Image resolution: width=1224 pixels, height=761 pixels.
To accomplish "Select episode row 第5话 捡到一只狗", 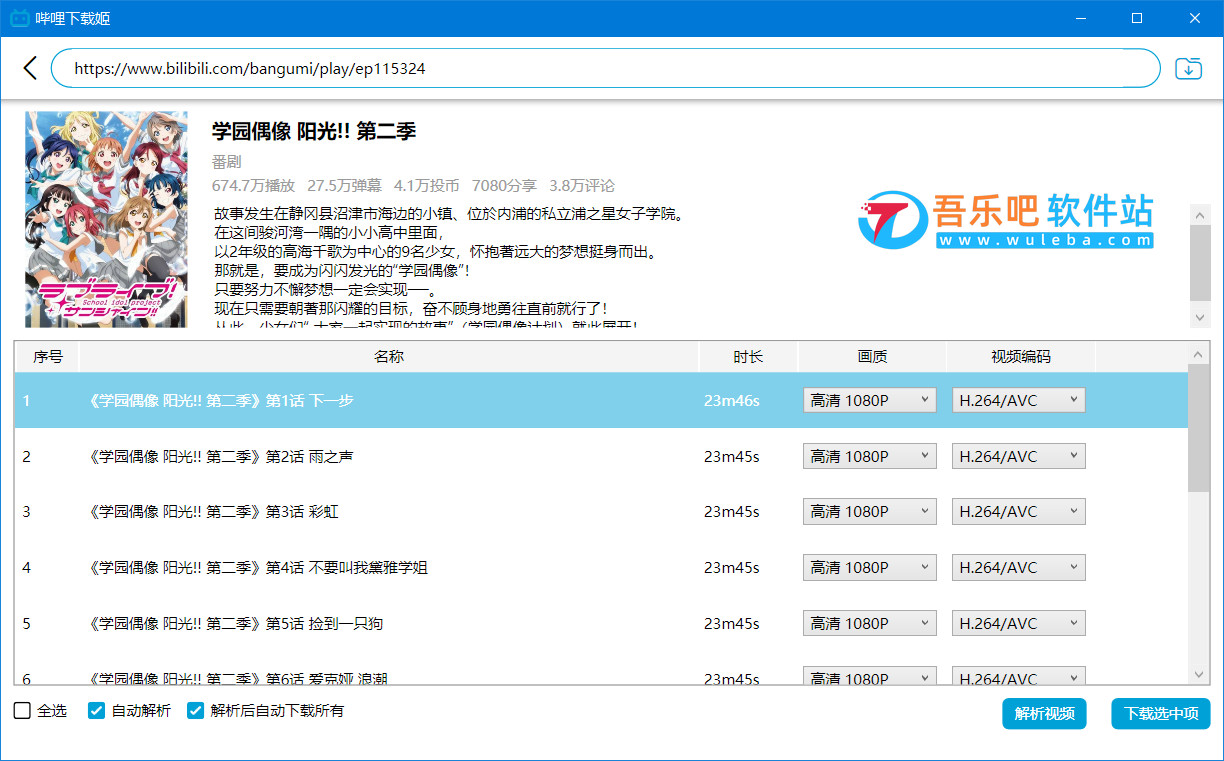I will [x=601, y=623].
